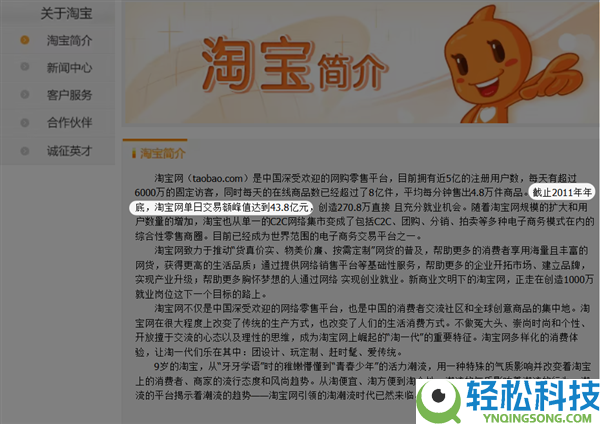Open the 新闻中心 sidebar item
The height and width of the screenshot is (424, 600).
[x=69, y=68]
